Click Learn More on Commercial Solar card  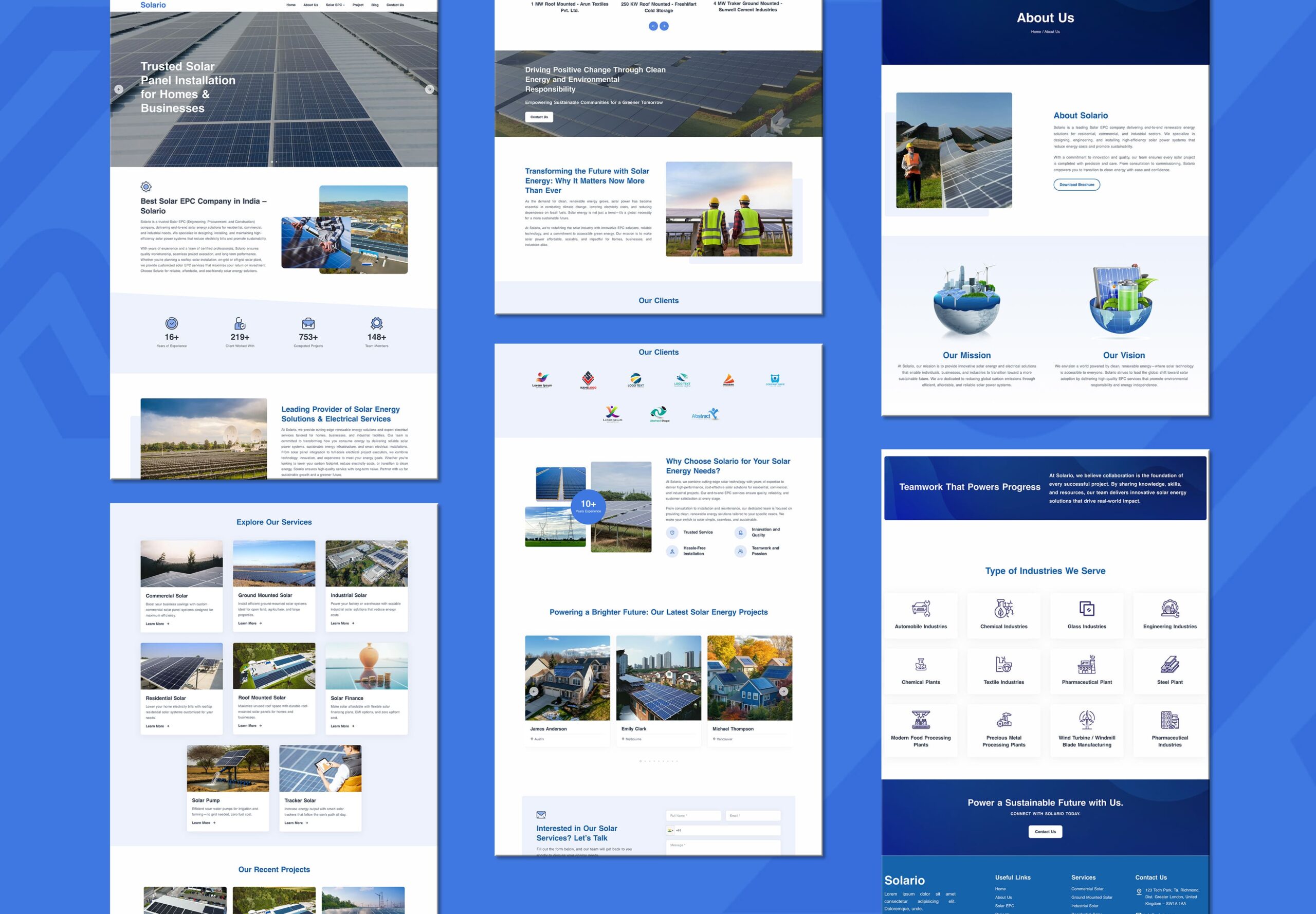pyautogui.click(x=157, y=624)
